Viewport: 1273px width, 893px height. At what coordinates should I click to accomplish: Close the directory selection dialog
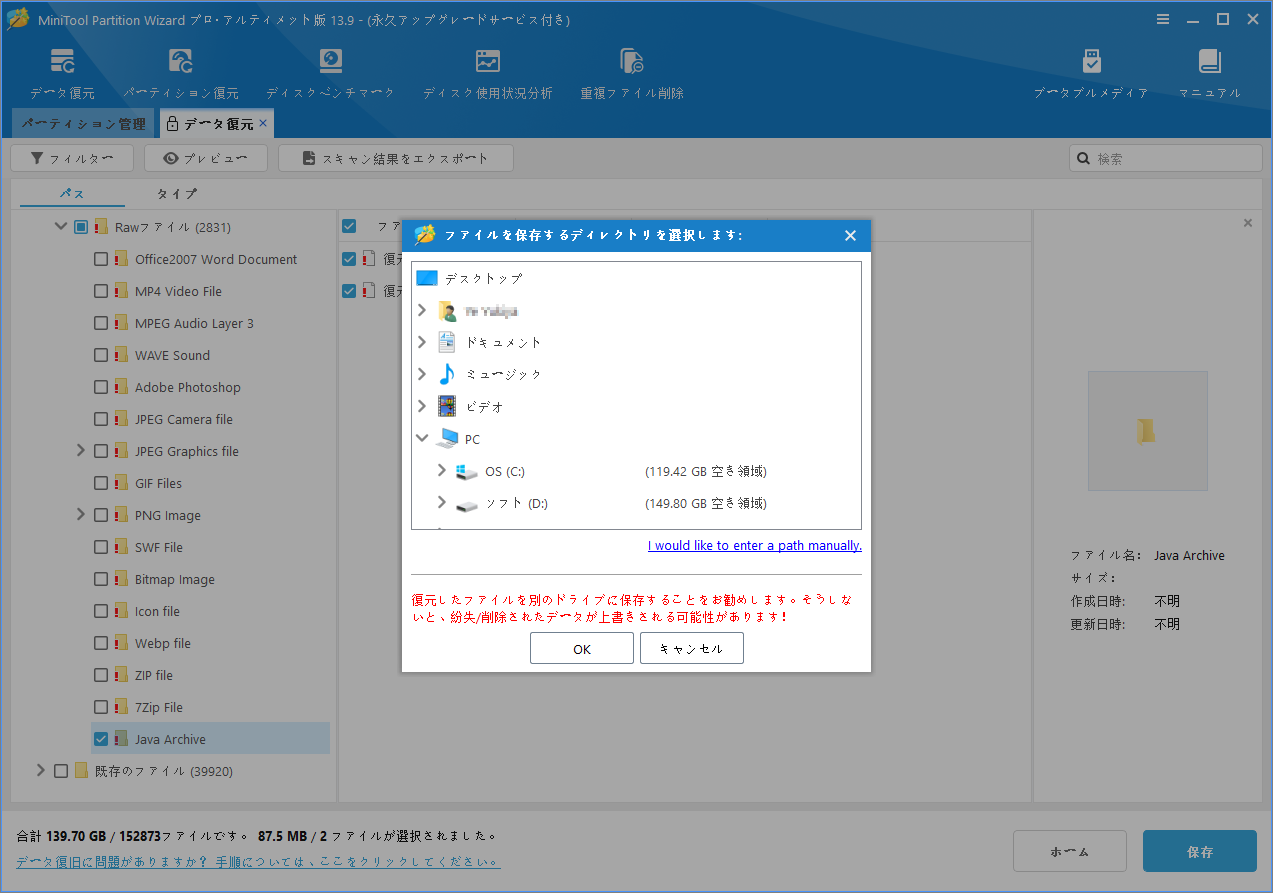[850, 236]
